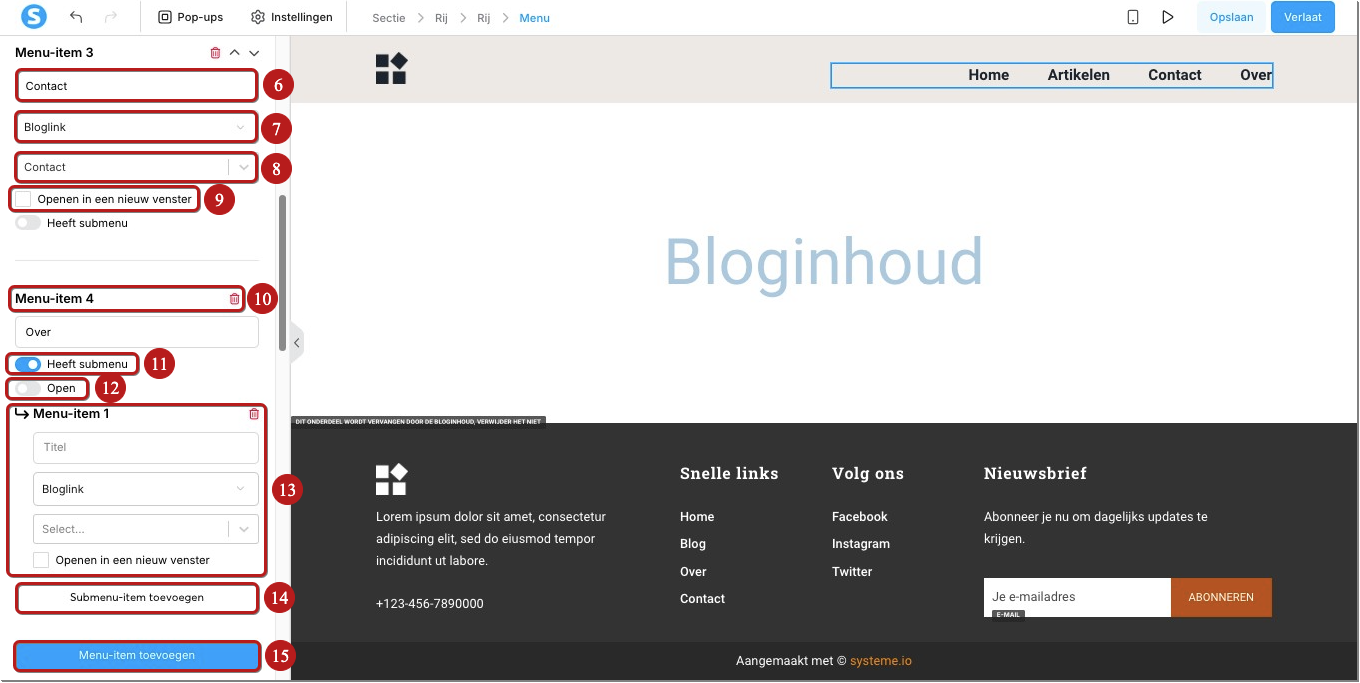Open Menu-item 3 Bloglink type dropdown
The width and height of the screenshot is (1360, 683).
click(137, 127)
